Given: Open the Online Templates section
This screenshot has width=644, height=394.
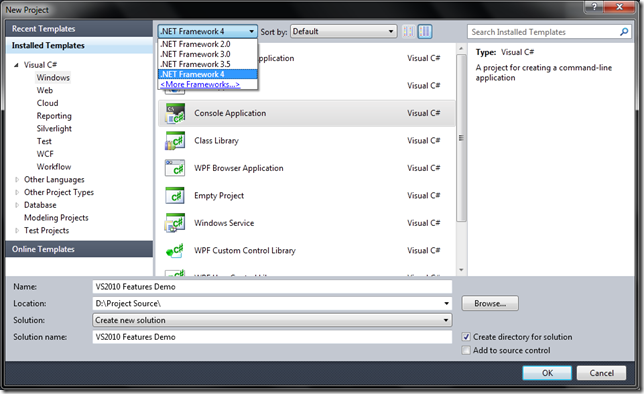Looking at the screenshot, I should (x=79, y=249).
